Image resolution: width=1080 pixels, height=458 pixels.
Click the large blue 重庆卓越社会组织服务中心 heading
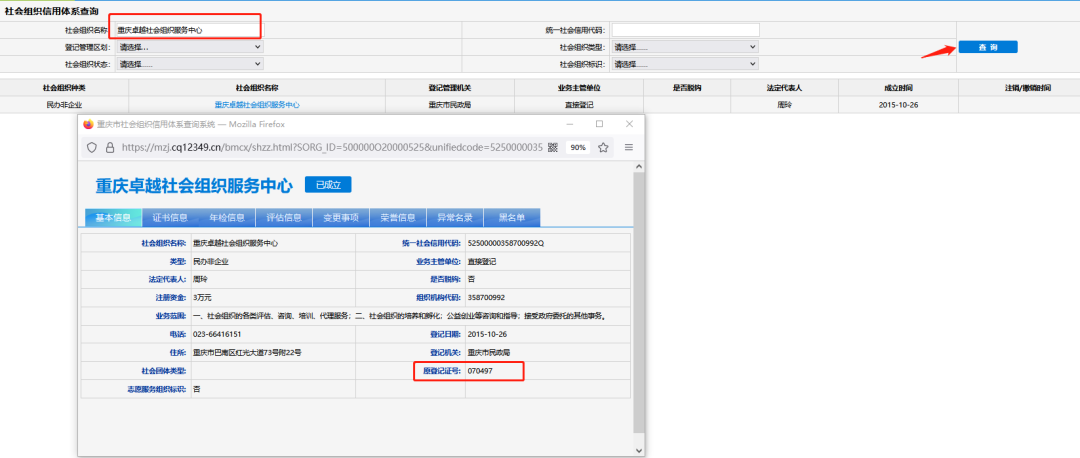click(x=194, y=185)
